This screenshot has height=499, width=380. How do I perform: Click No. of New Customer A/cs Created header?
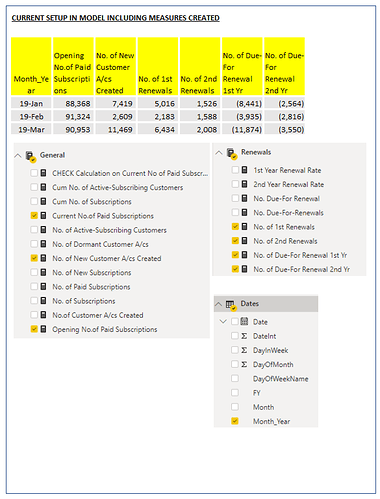coord(116,66)
